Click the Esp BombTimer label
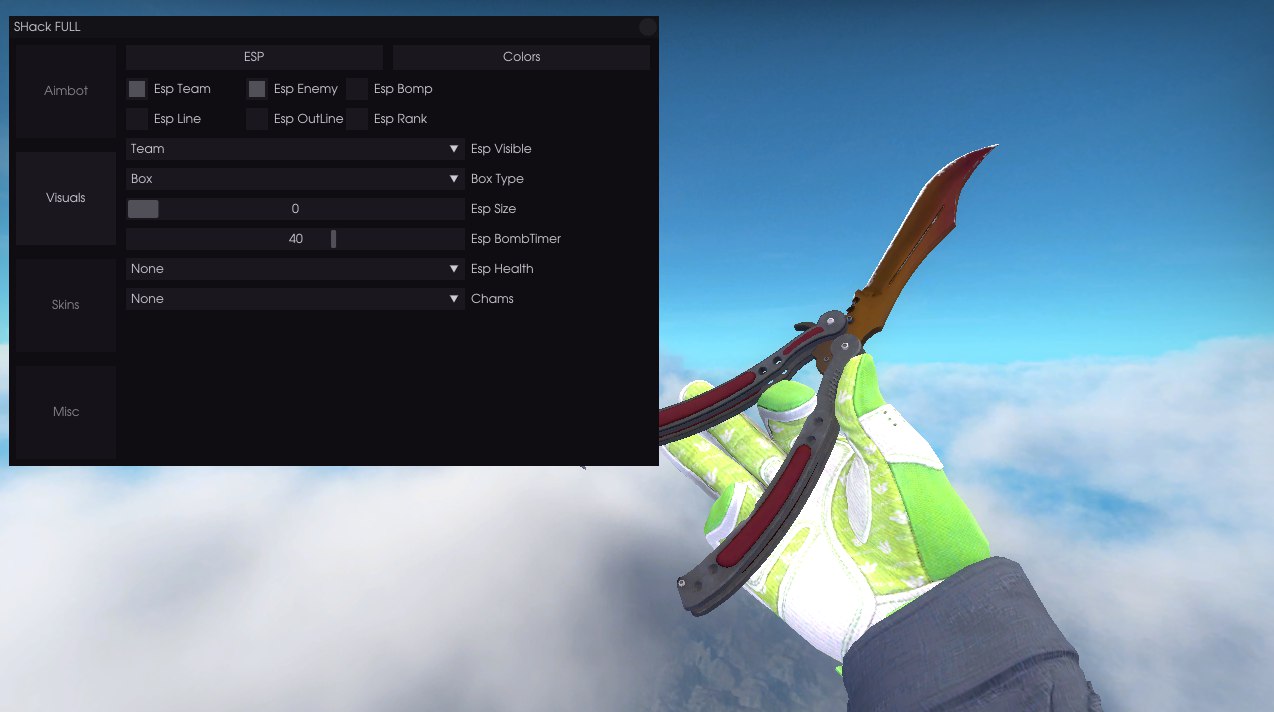 click(x=516, y=239)
